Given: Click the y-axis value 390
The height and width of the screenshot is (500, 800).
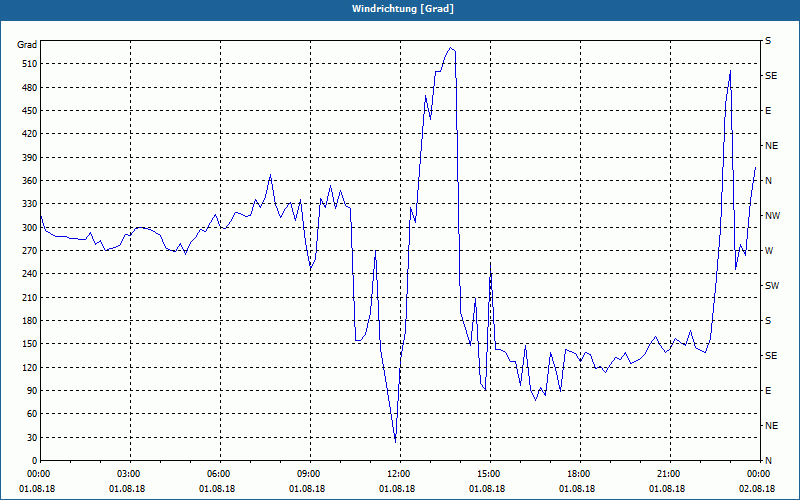Looking at the screenshot, I should [x=30, y=157].
